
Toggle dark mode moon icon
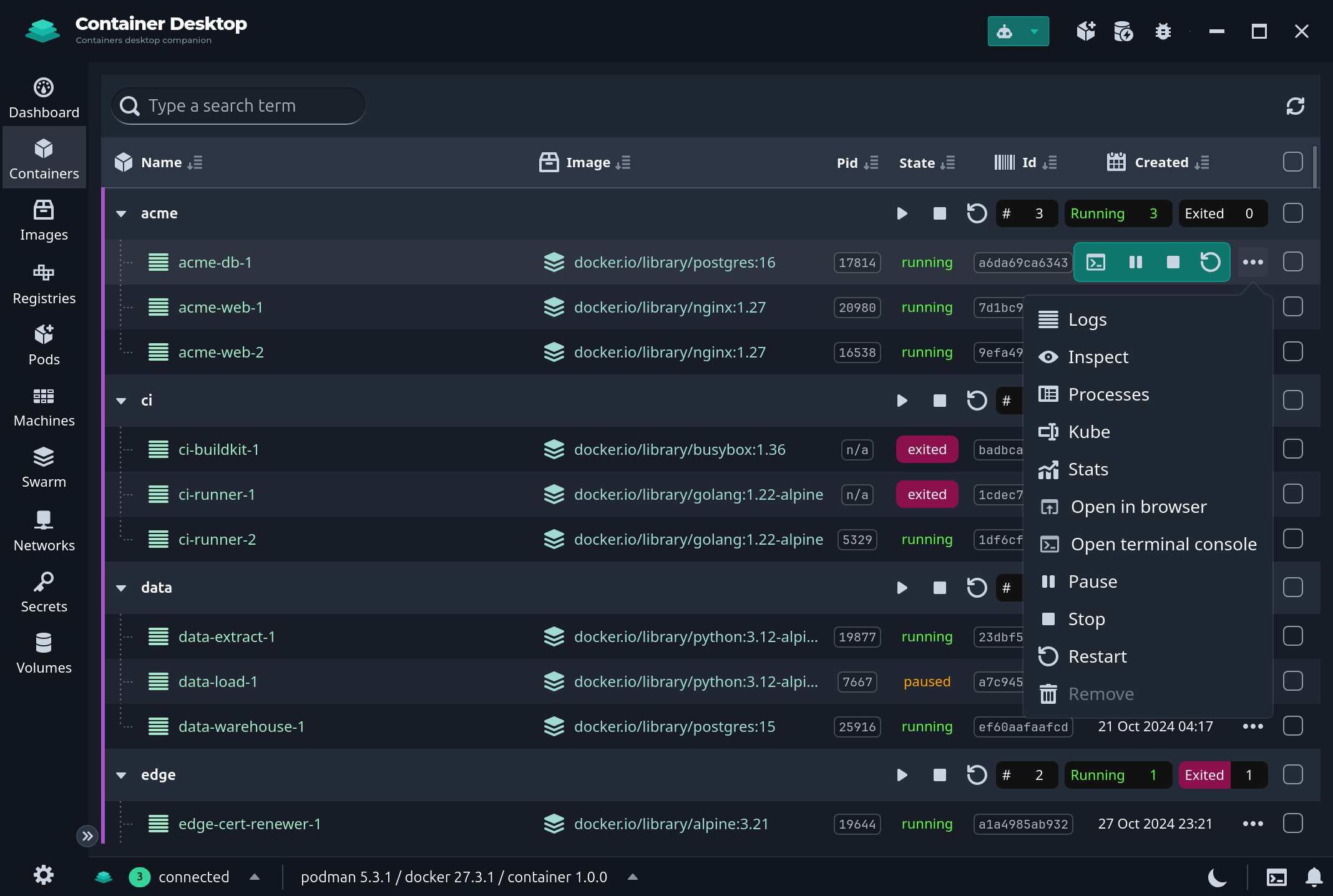pos(1217,877)
